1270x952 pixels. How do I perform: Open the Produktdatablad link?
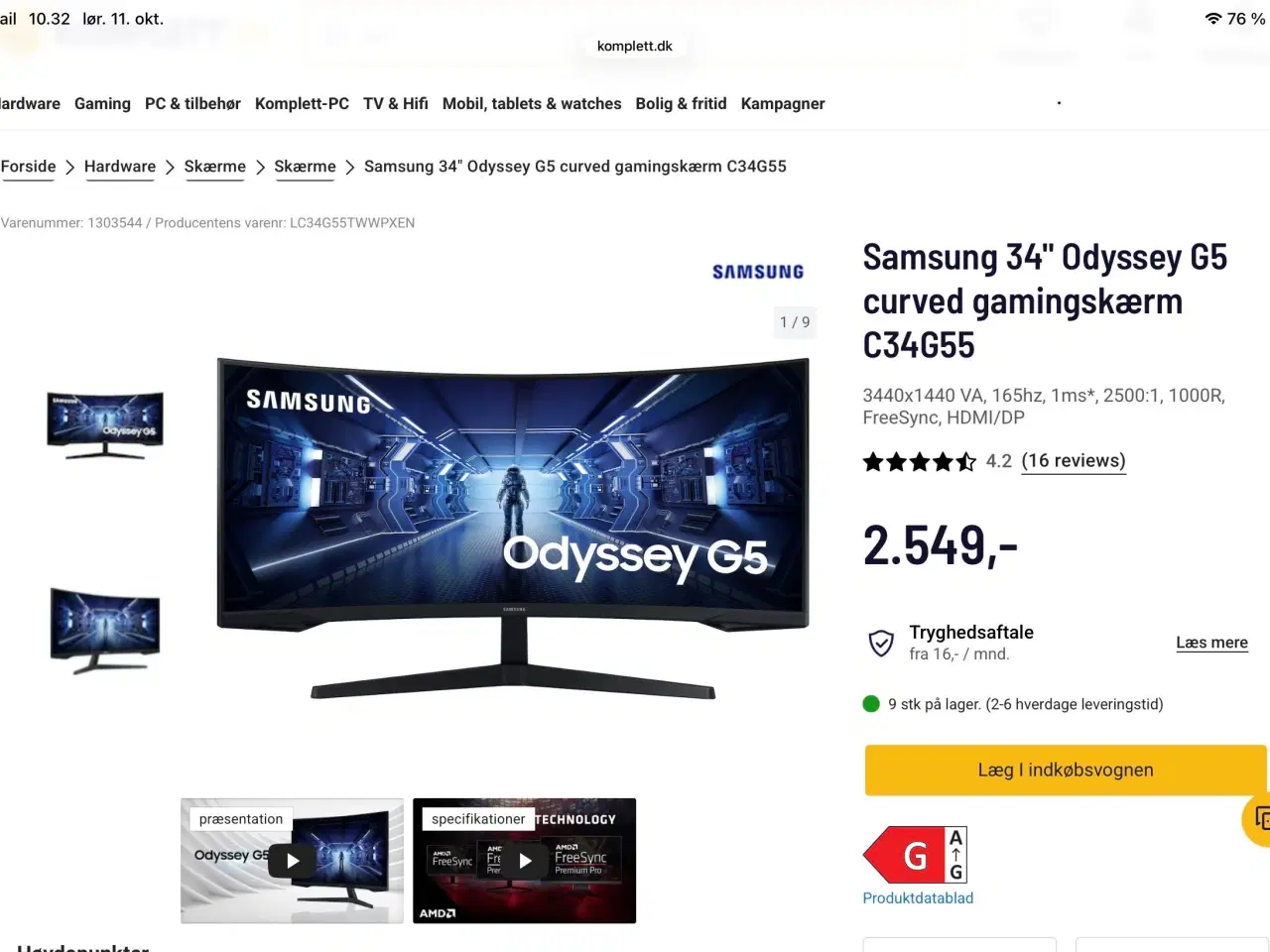(x=918, y=898)
